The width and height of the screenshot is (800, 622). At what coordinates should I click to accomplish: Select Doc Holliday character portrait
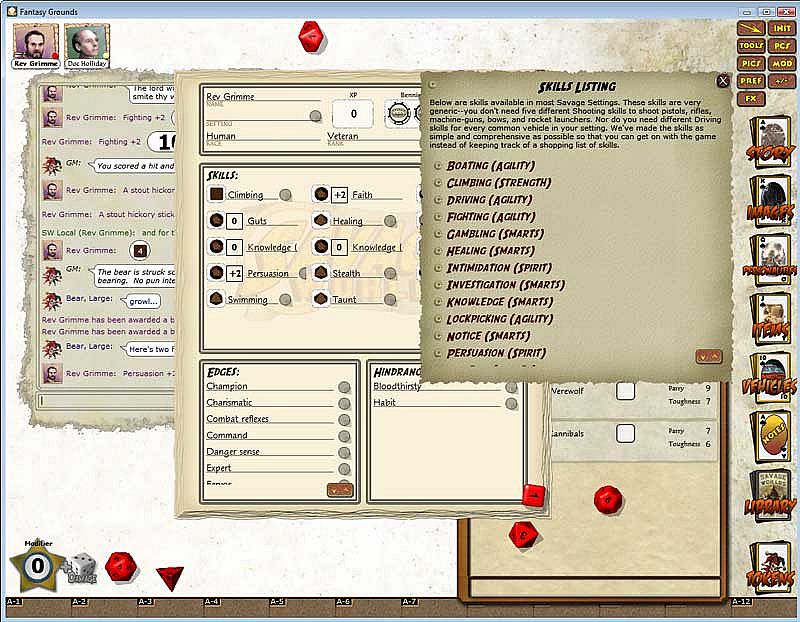tap(87, 45)
